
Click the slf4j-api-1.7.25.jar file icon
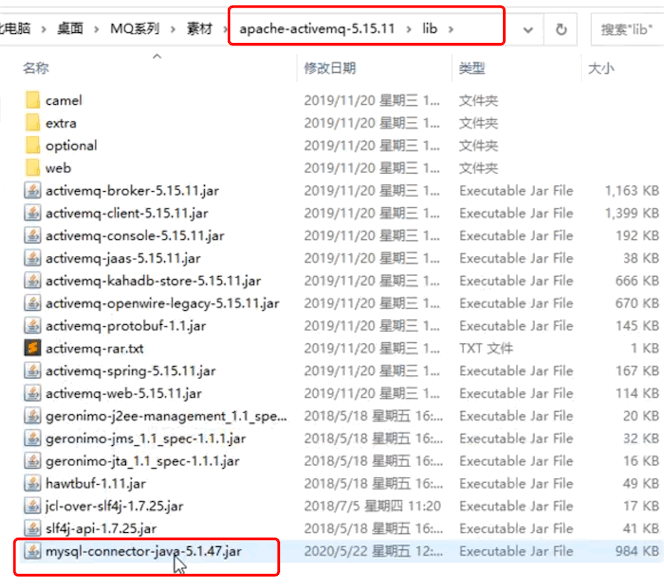click(33, 528)
